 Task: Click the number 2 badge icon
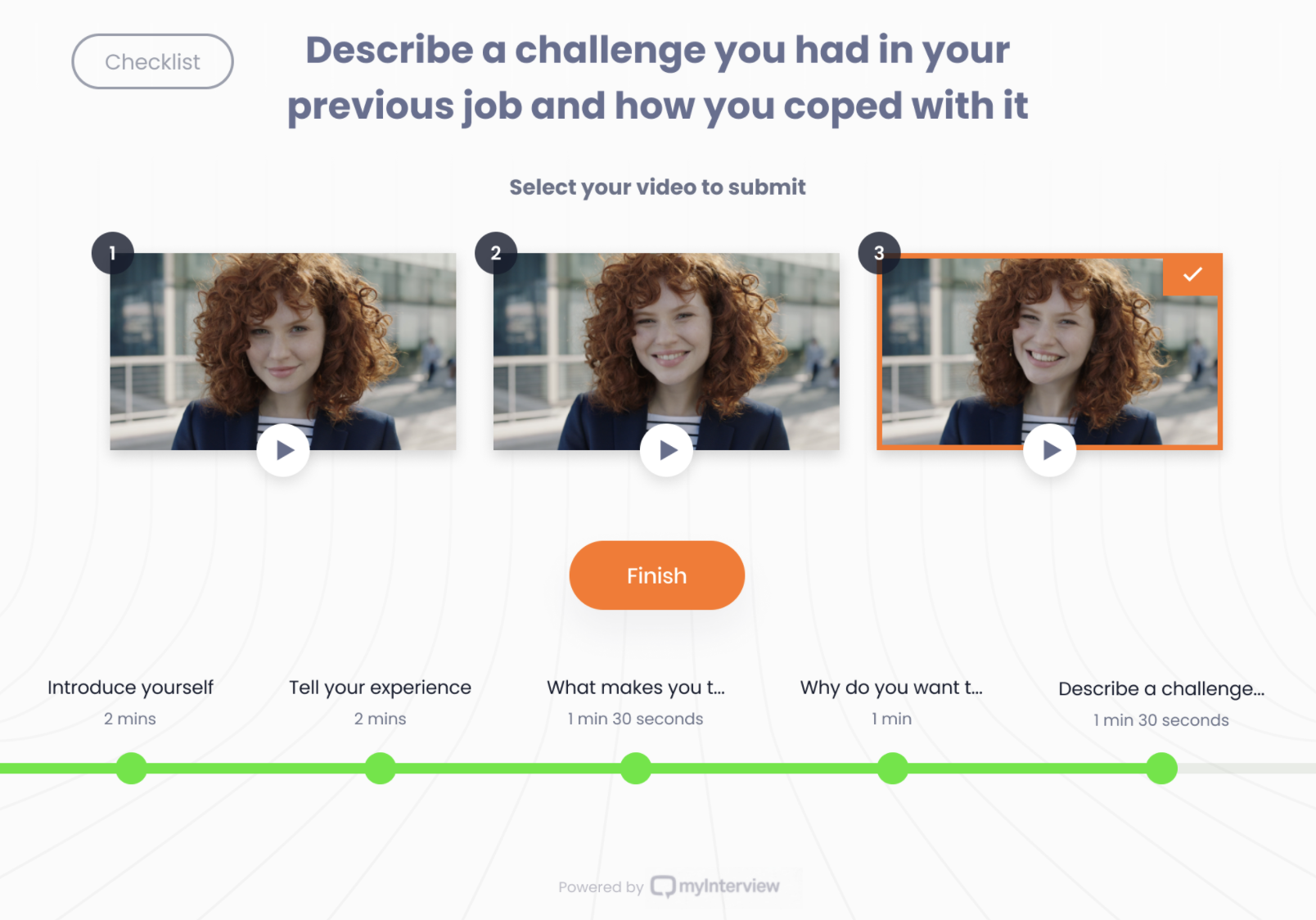pos(496,253)
